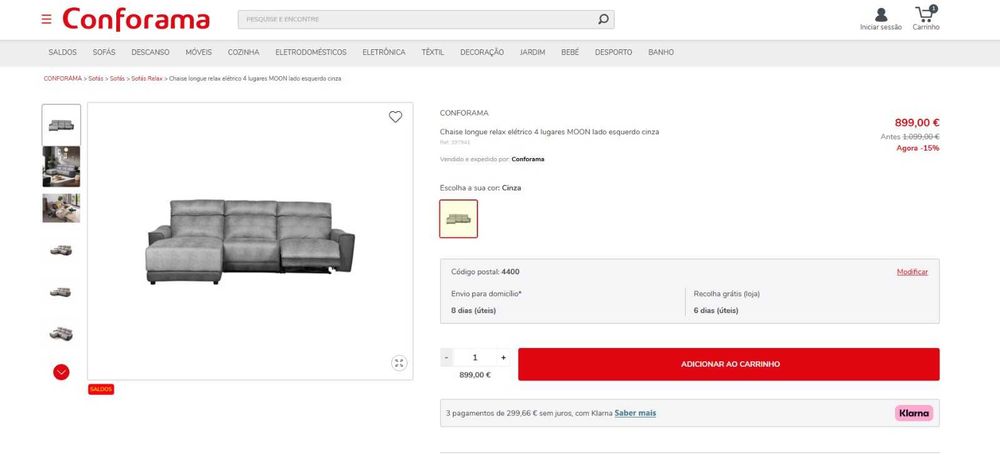
Task: Open the Iniciar sessão account icon
Action: [880, 16]
